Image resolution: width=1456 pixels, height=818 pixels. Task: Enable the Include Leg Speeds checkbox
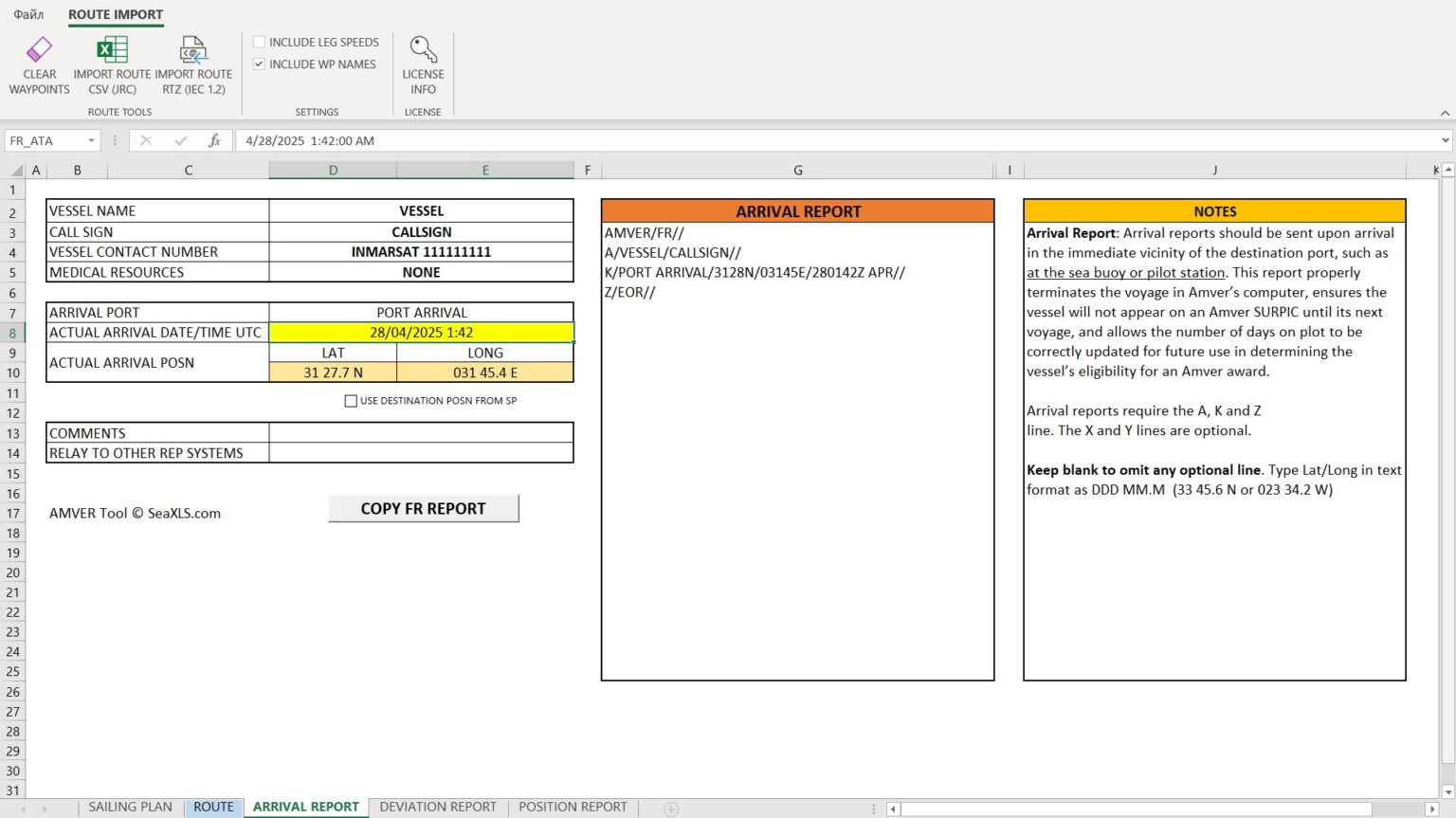259,42
